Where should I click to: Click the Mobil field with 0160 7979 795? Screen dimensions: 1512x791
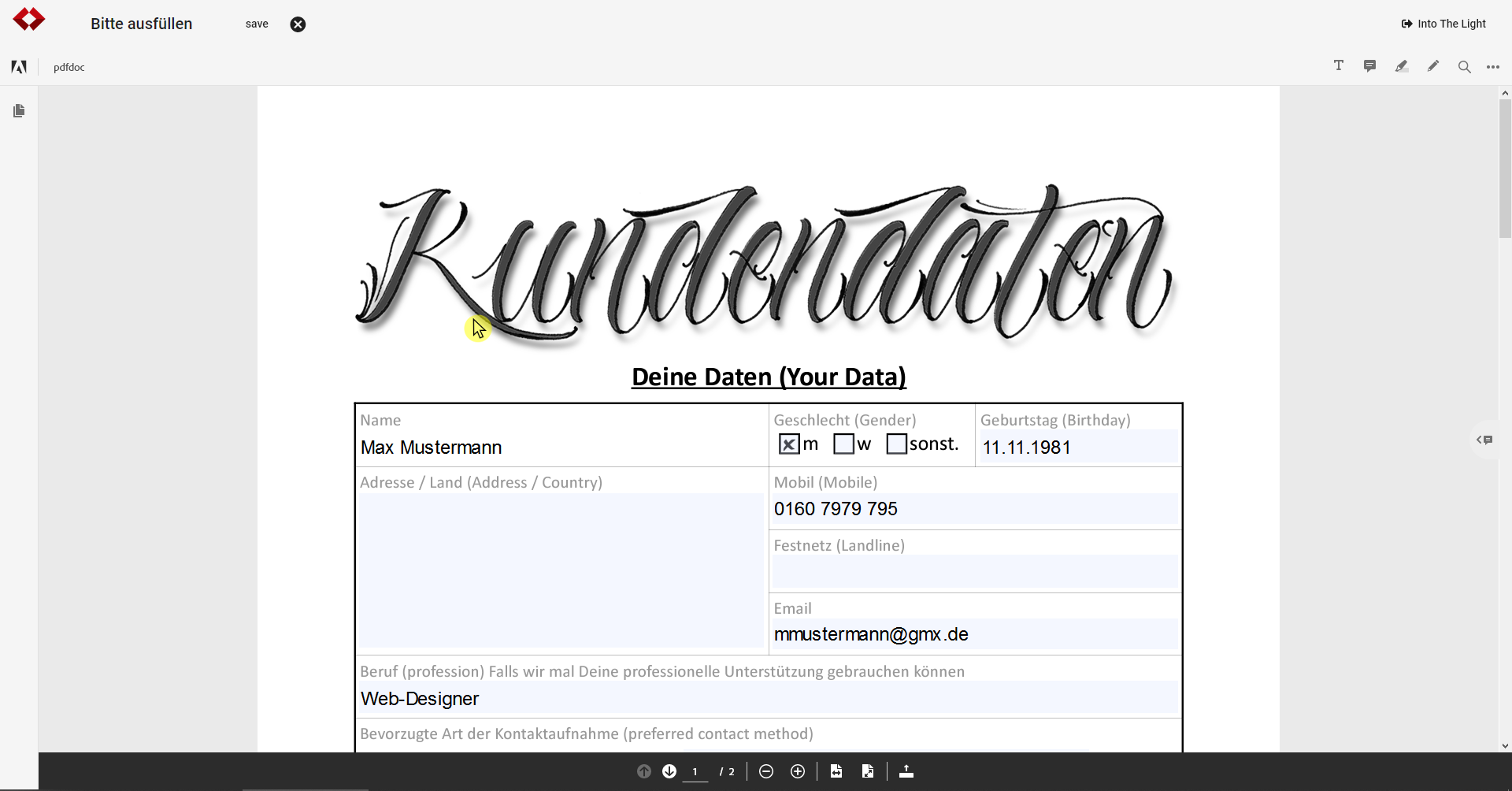(975, 509)
